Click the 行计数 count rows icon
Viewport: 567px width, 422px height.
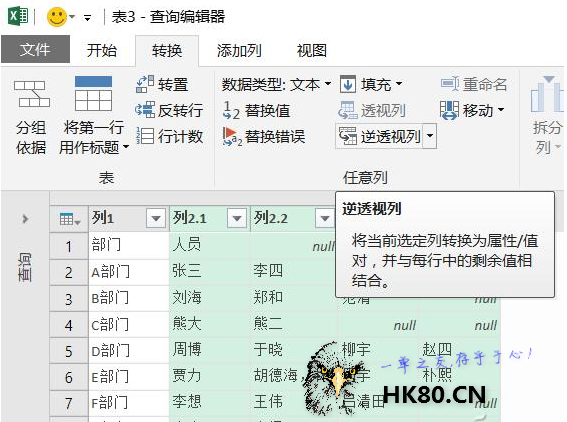click(145, 136)
